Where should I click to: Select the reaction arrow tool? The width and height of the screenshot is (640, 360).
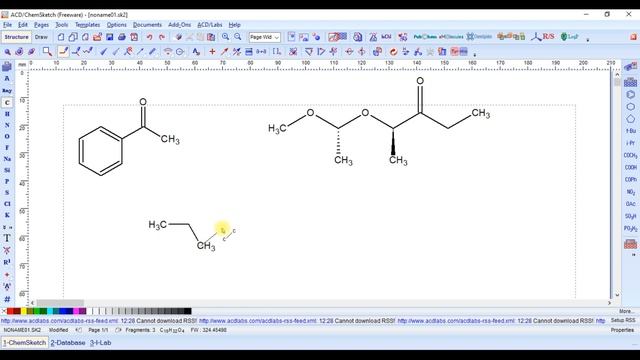coord(224,51)
